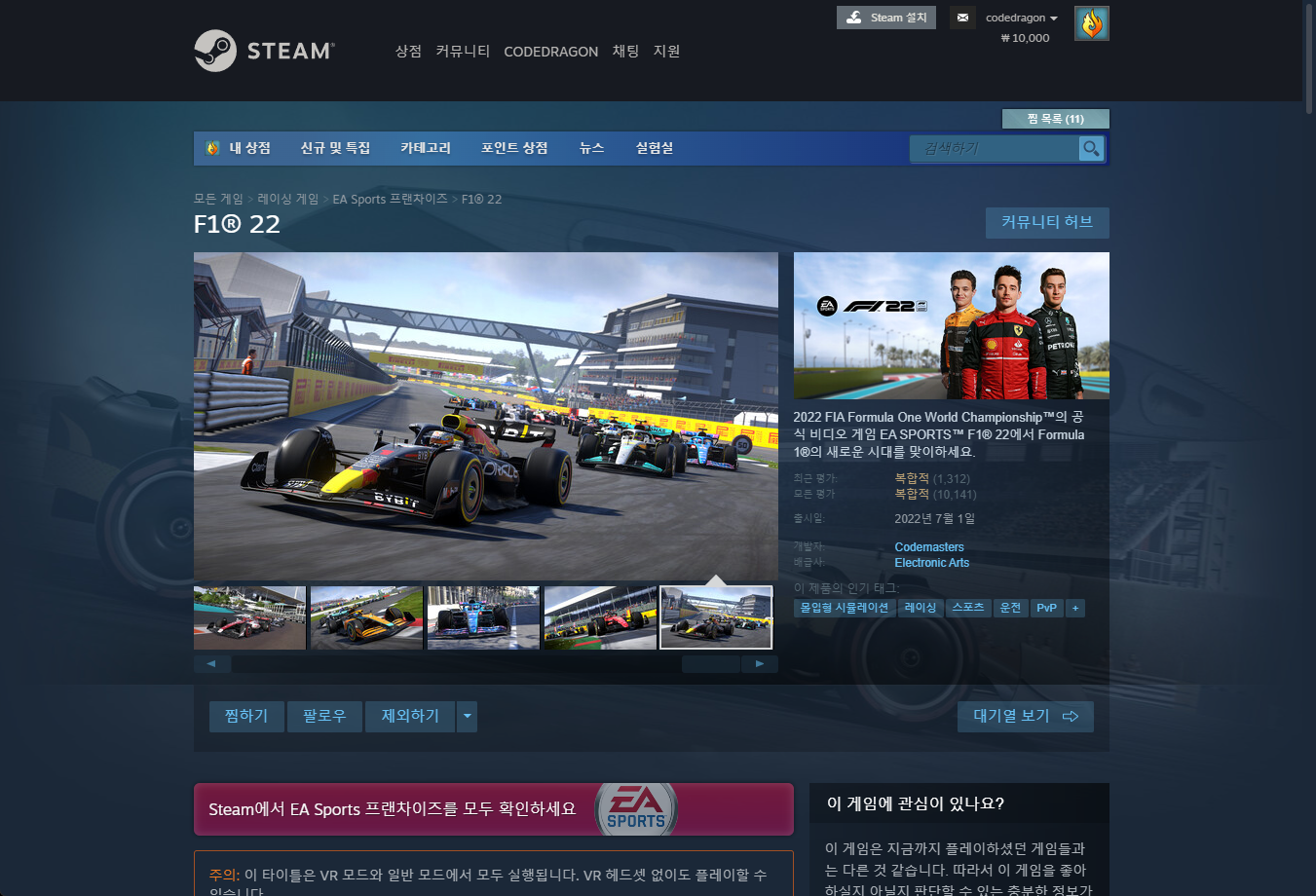
Task: Click F1® 22 breadcrumb link
Action: [481, 199]
